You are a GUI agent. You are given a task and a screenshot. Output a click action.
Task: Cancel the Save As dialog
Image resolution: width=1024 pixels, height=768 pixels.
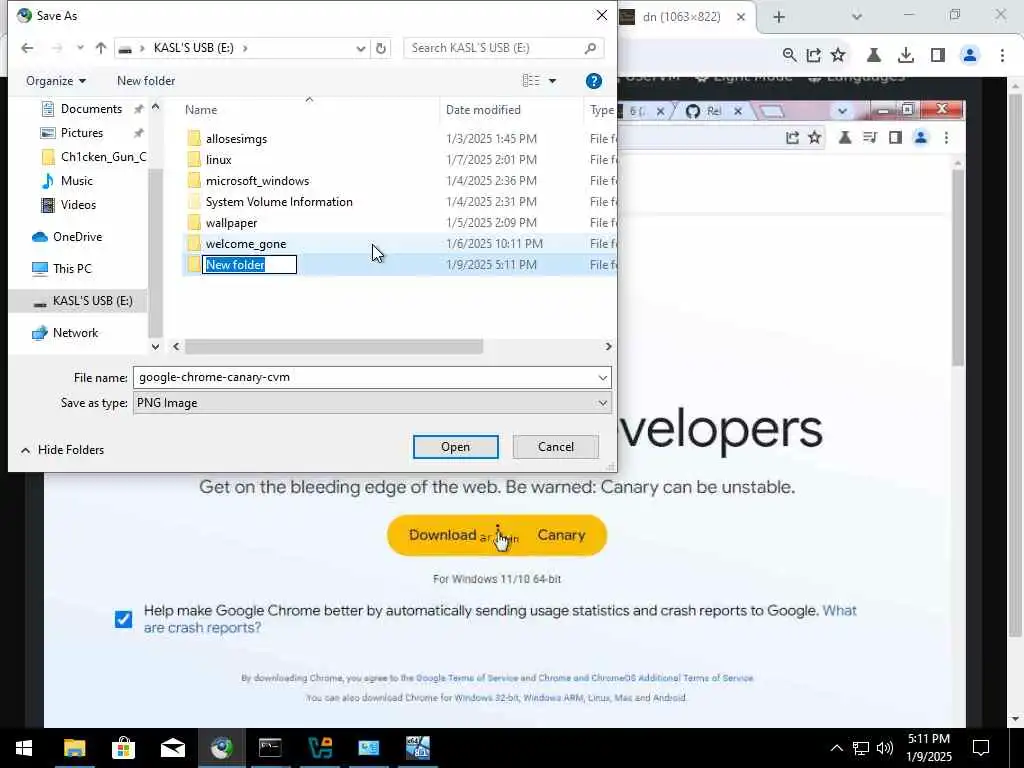556,447
